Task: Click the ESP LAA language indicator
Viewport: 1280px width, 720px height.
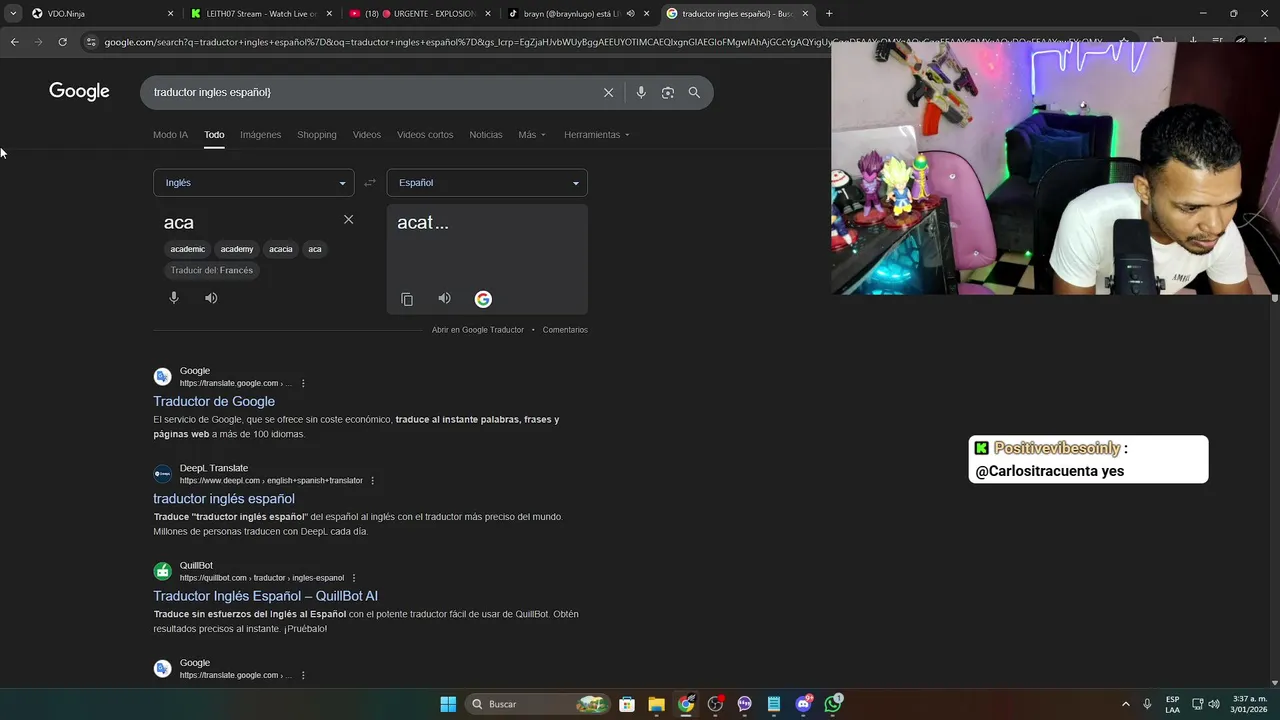Action: 1172,704
